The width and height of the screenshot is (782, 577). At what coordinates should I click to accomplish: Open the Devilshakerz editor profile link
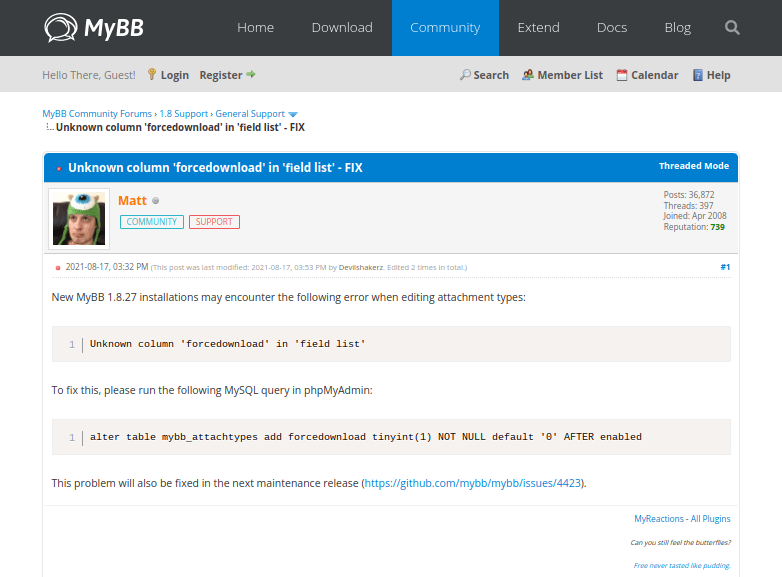[x=361, y=267]
